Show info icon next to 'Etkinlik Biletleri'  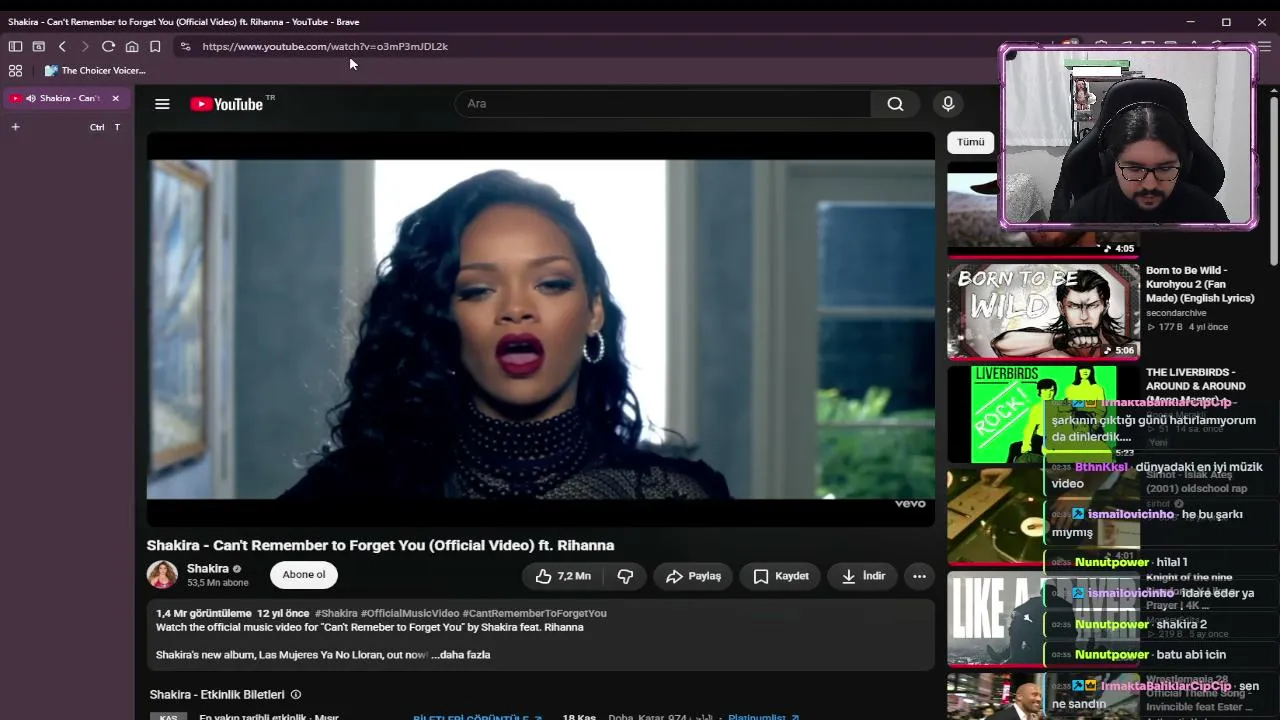coord(296,694)
